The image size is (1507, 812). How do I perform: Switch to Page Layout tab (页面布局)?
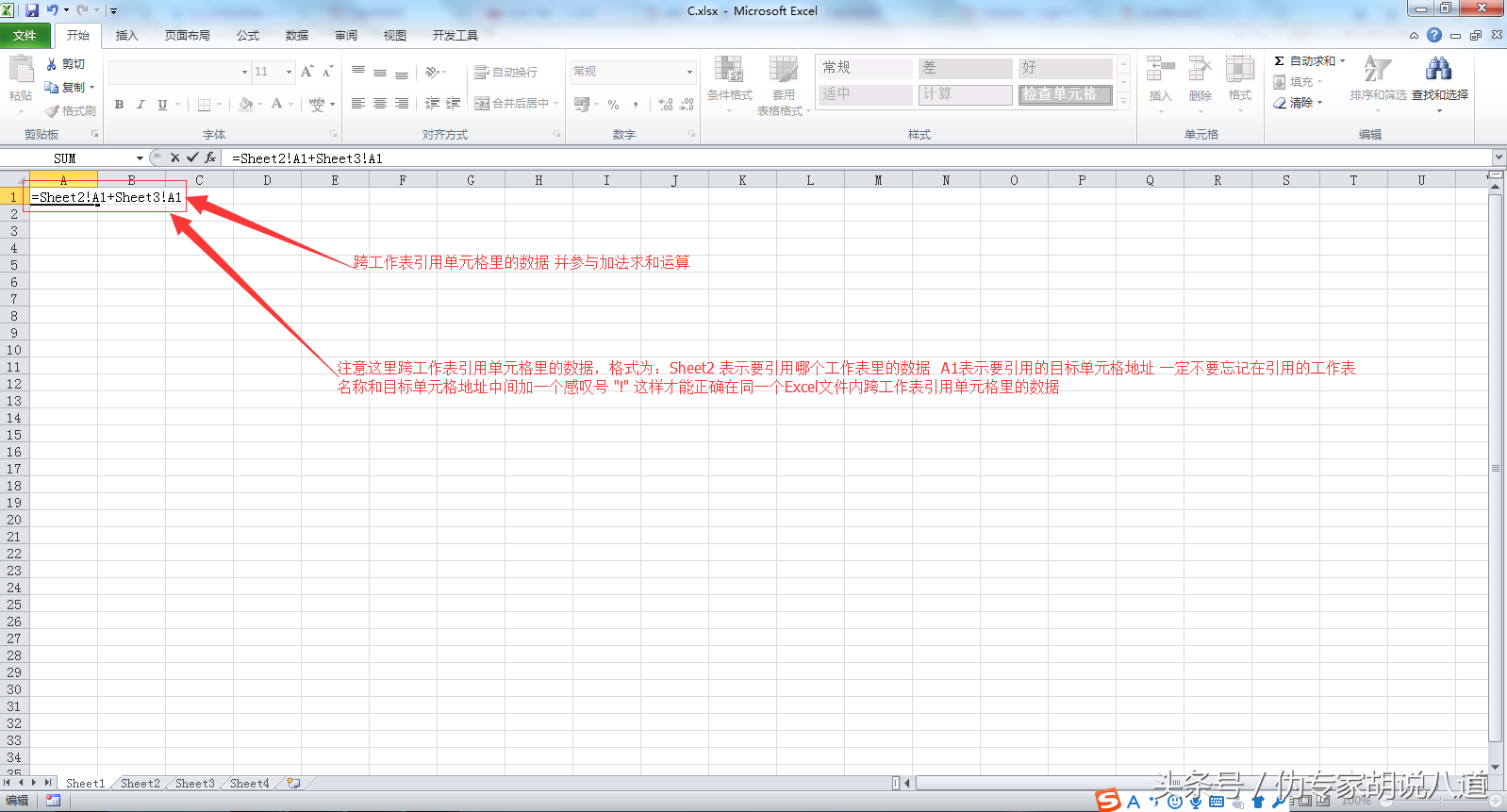coord(188,36)
